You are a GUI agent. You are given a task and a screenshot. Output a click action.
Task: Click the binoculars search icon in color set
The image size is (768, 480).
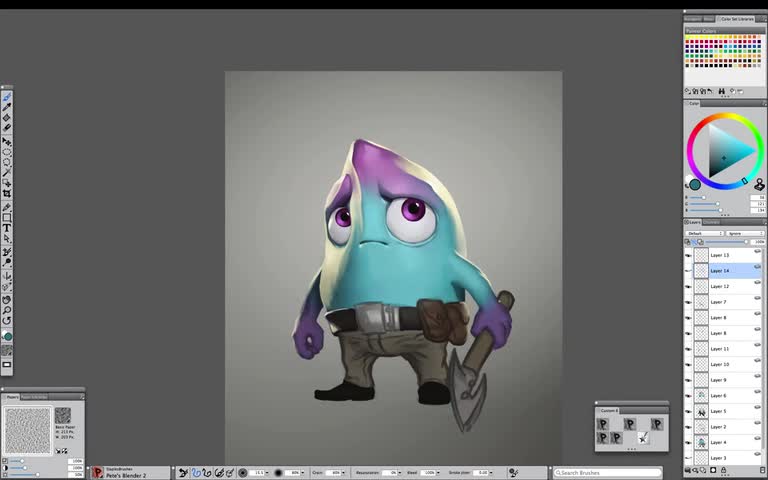point(721,91)
